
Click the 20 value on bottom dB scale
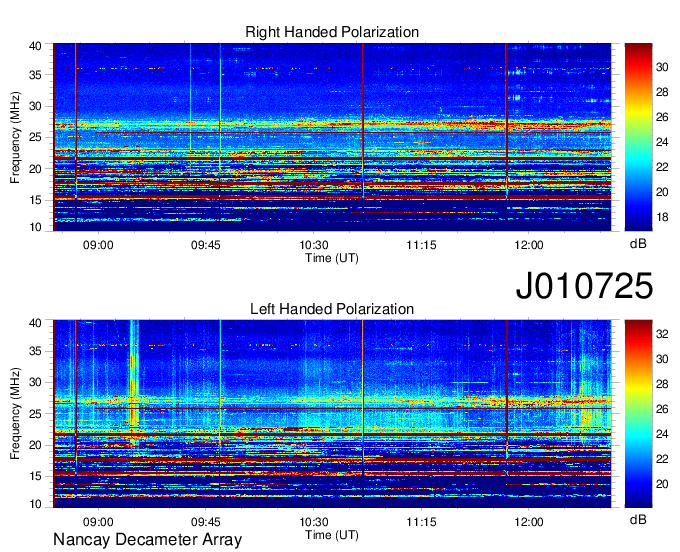(x=662, y=484)
